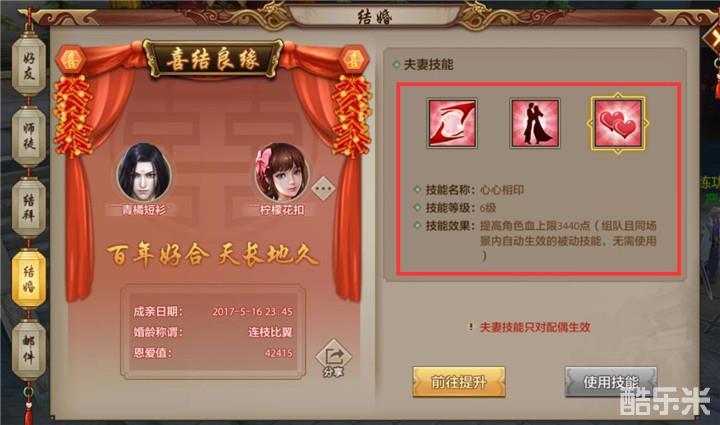This screenshot has width=720, height=425.
Task: Click the 使用技能 use skill button
Action: [611, 382]
